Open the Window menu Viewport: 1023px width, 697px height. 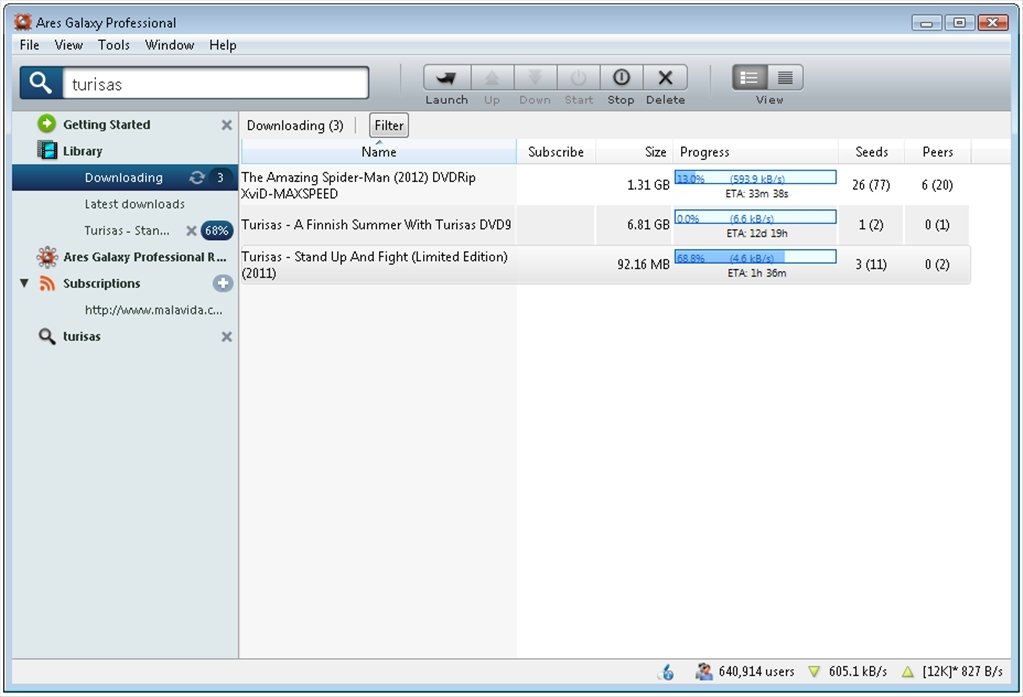[170, 45]
